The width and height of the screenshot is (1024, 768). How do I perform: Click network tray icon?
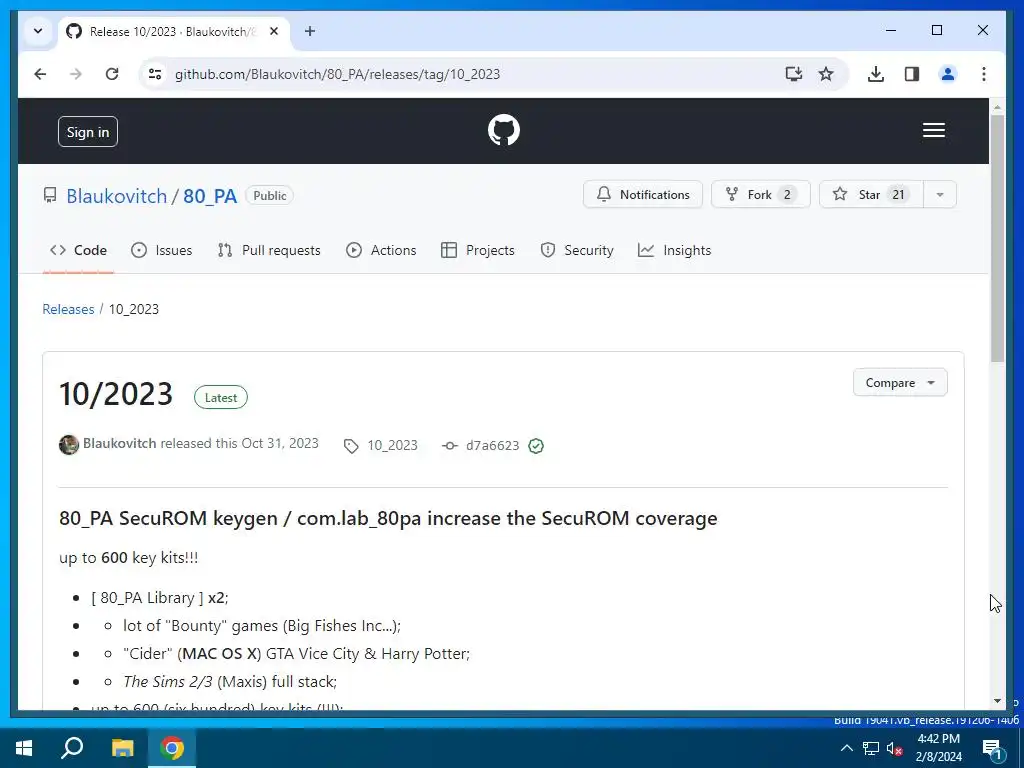point(871,748)
